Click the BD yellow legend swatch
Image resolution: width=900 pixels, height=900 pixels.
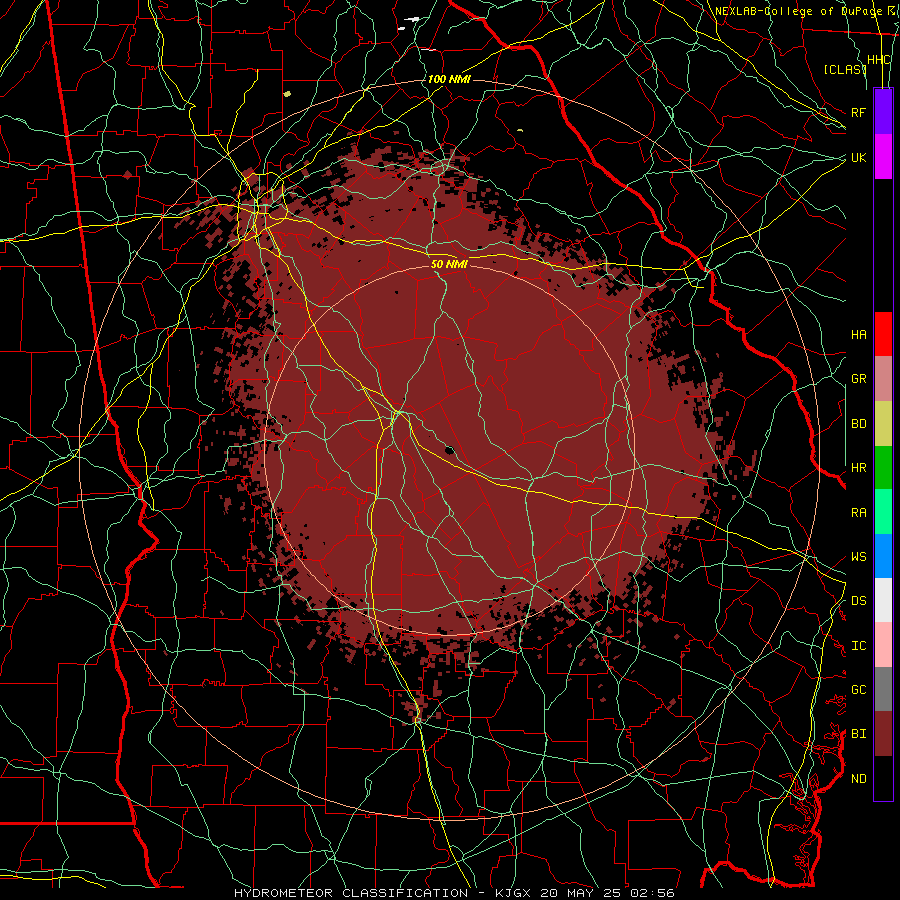[x=883, y=424]
